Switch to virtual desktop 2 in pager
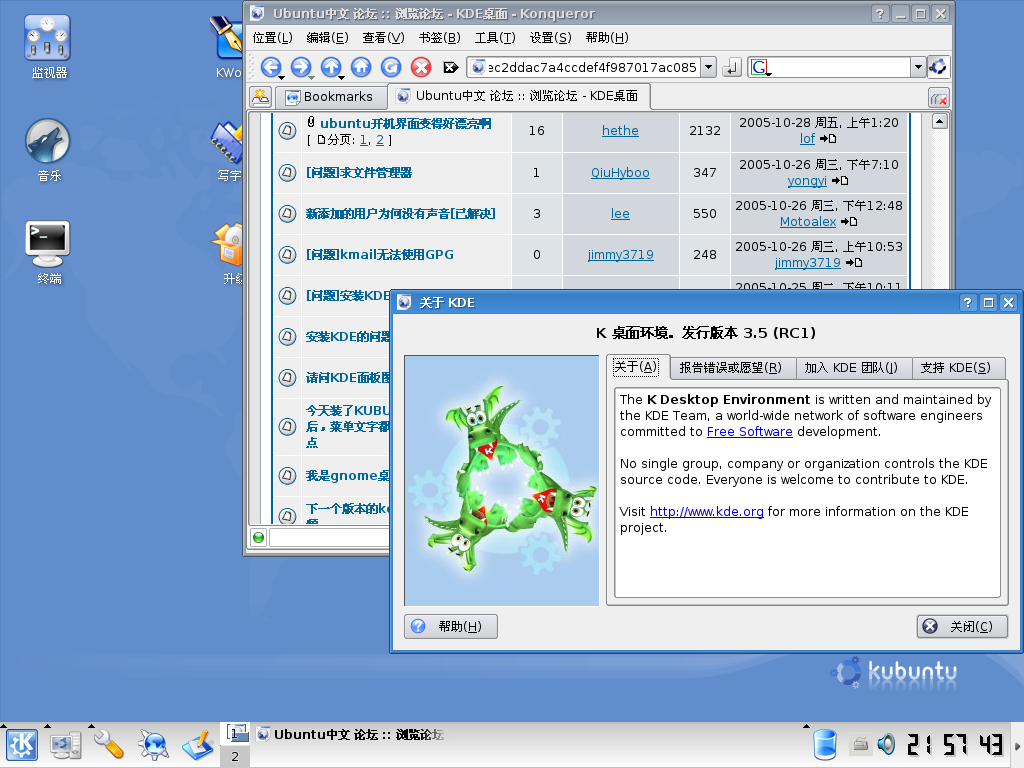 (235, 756)
